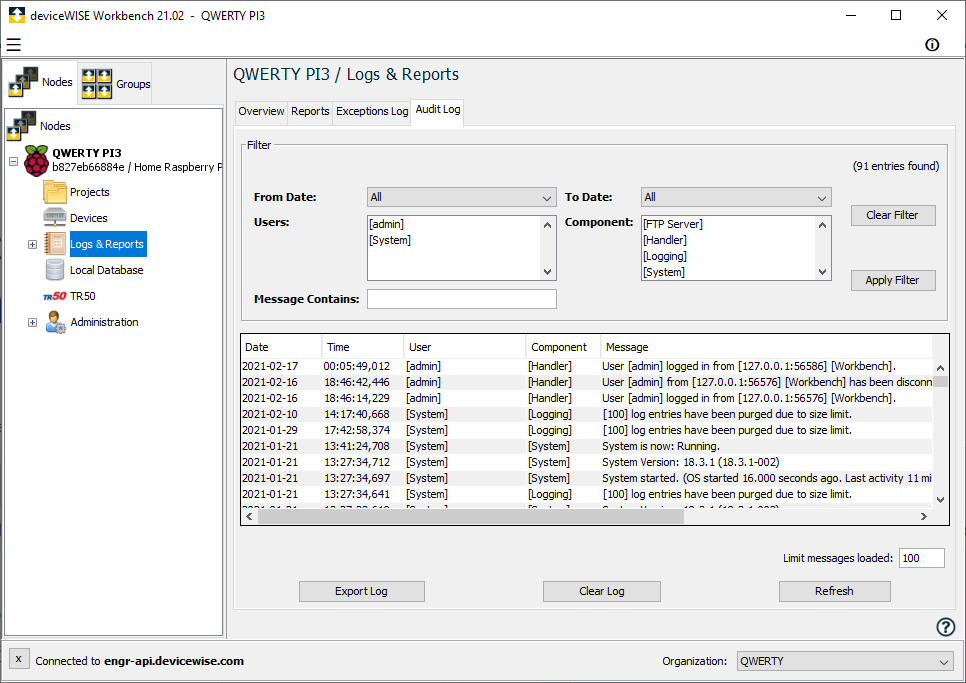Viewport: 966px width, 683px height.
Task: Select [FTP Server] in the Component list
Action: (x=728, y=224)
